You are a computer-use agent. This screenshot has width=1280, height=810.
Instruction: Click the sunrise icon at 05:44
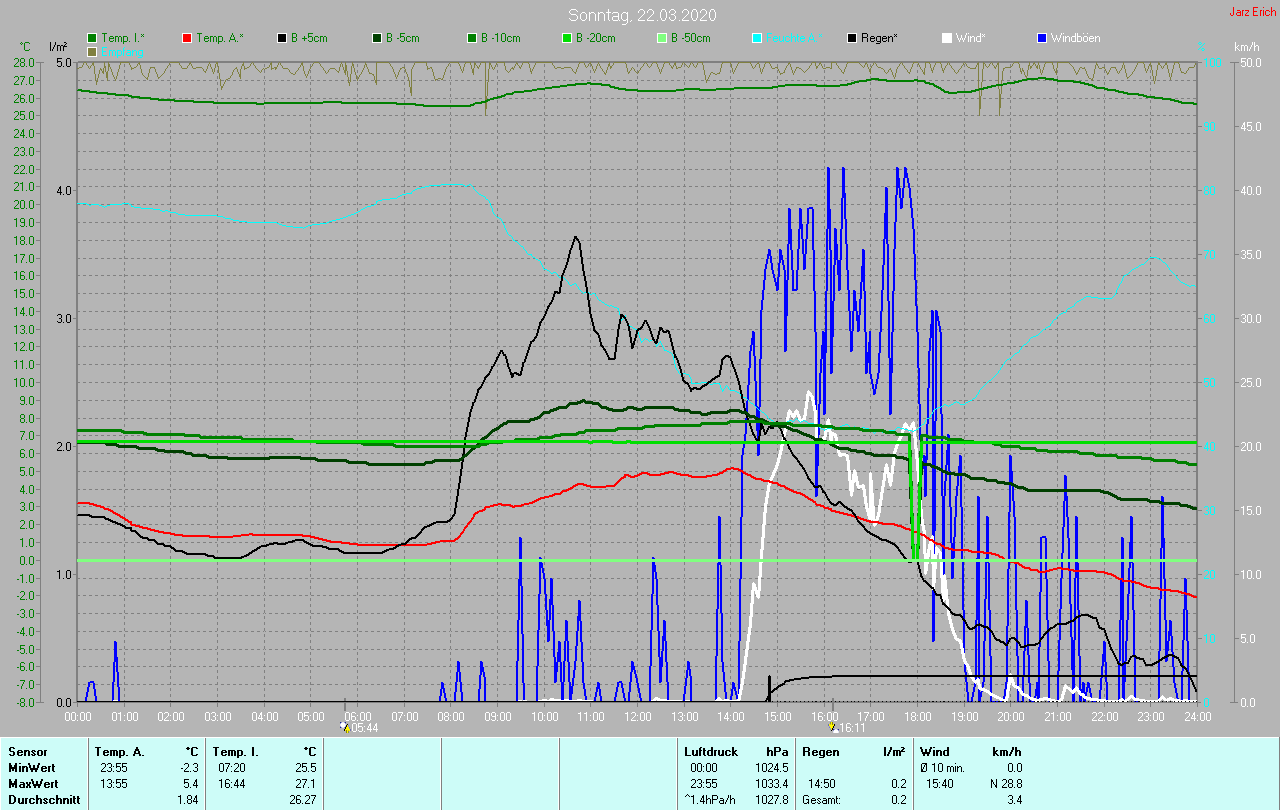344,727
